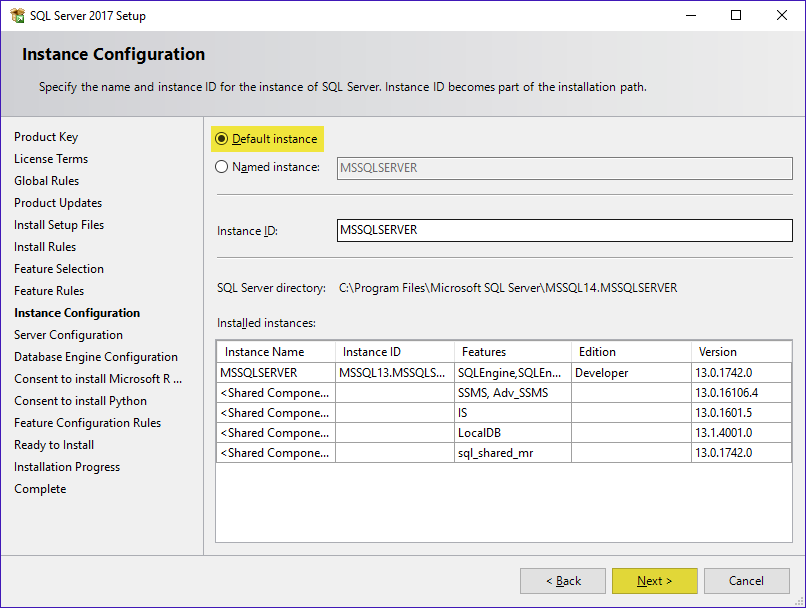This screenshot has width=806, height=608.
Task: Select Consent to install Microsoft R step
Action: pos(98,379)
